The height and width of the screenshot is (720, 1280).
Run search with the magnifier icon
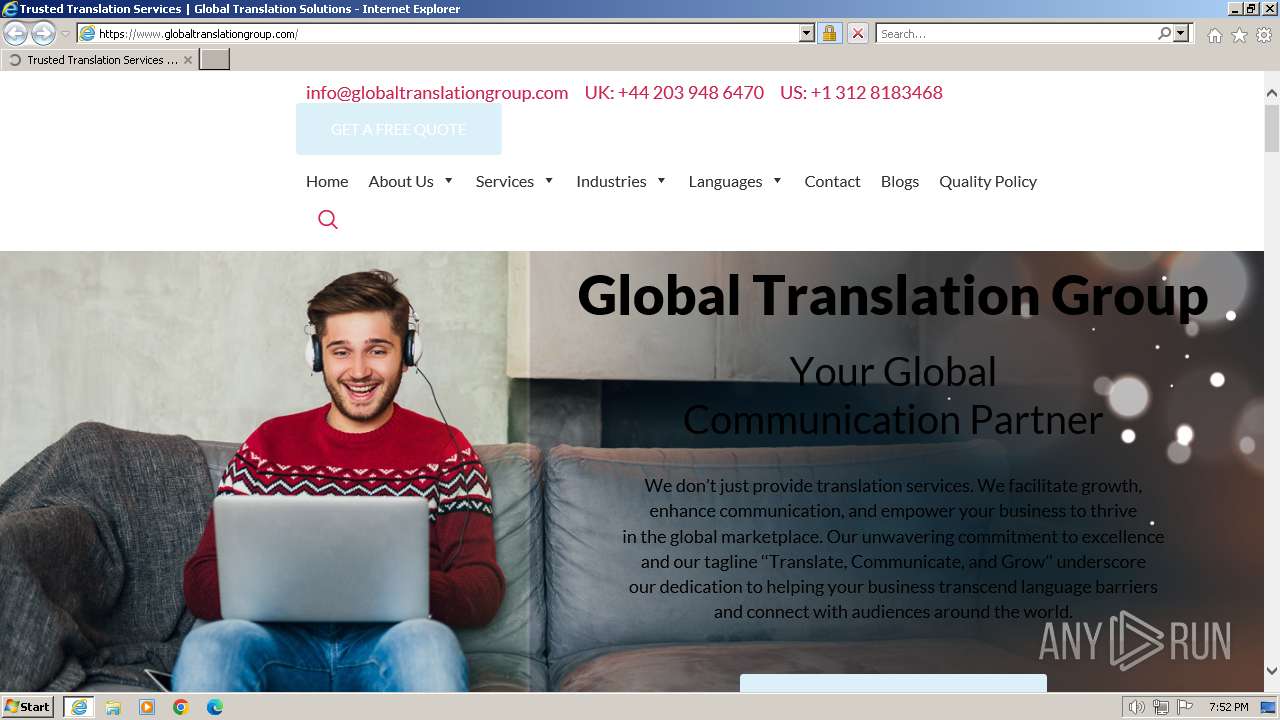(1164, 33)
